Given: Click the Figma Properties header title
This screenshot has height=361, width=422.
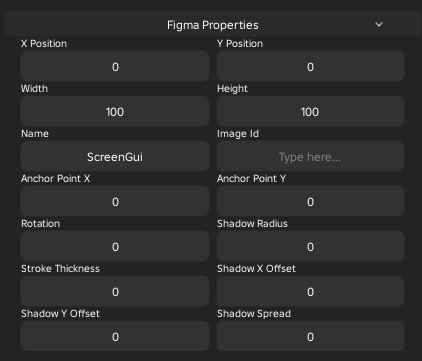Looking at the screenshot, I should click(x=213, y=25).
